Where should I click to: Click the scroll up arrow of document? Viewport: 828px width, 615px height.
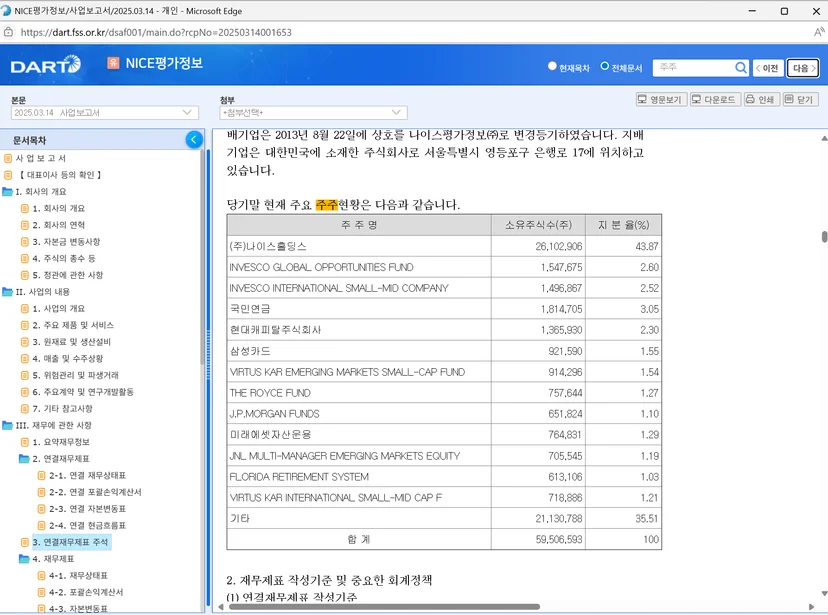[824, 138]
